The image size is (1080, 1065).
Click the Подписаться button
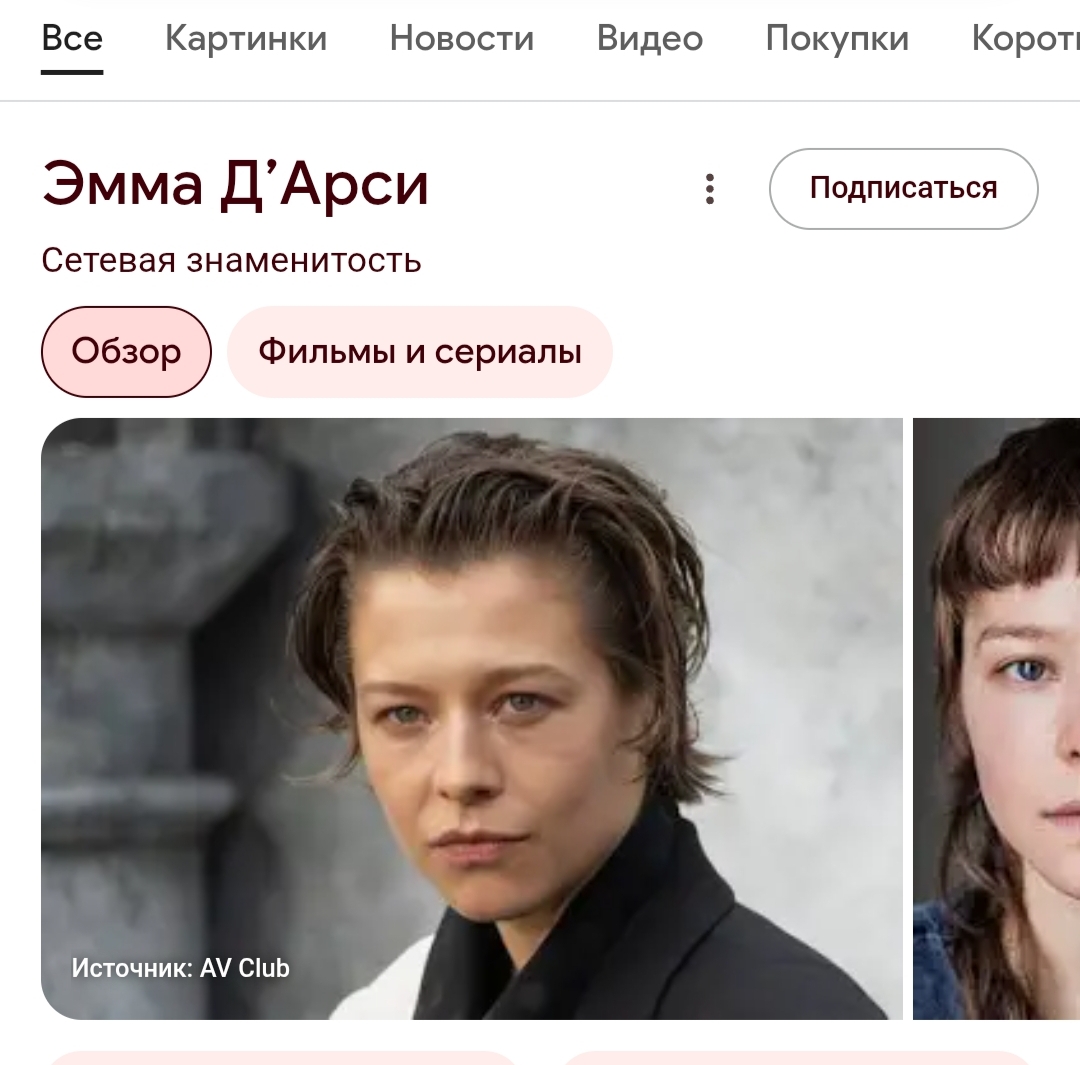pos(903,189)
